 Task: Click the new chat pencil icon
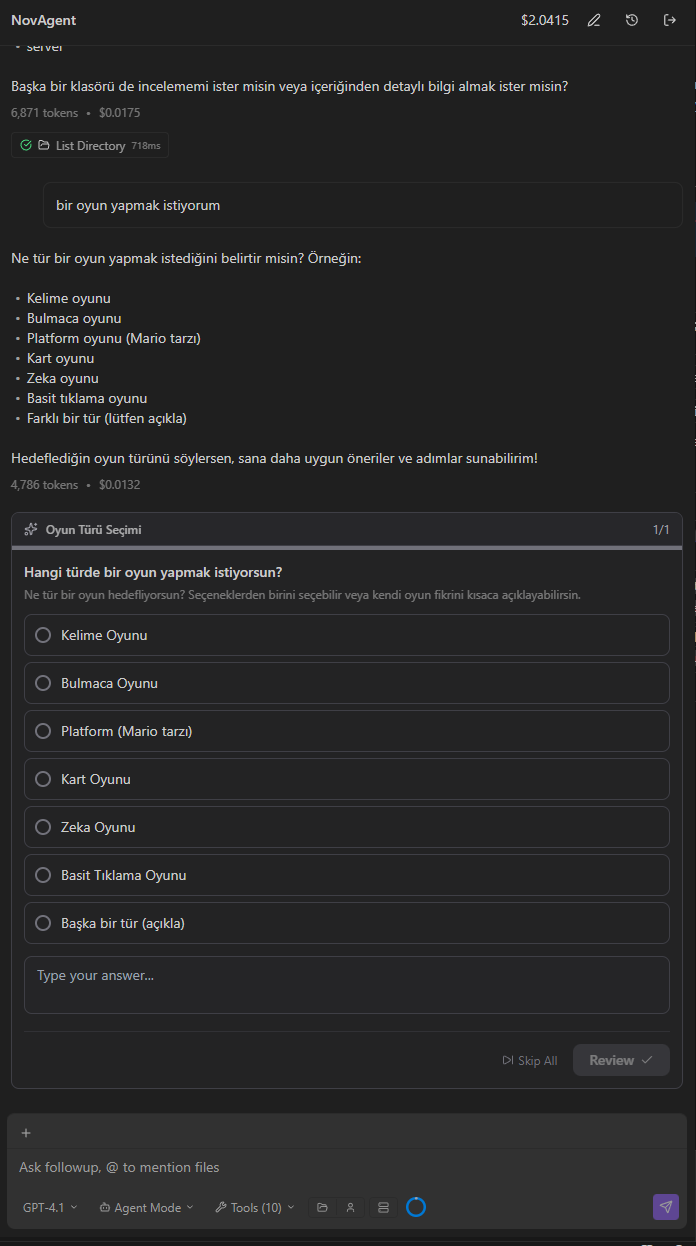point(594,20)
